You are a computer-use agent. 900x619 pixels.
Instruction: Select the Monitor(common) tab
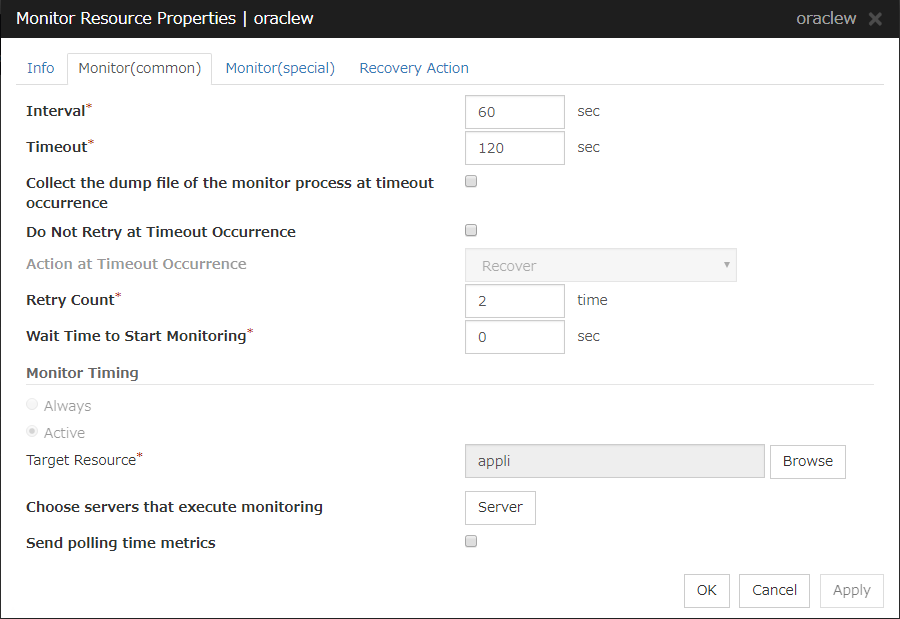(x=140, y=68)
